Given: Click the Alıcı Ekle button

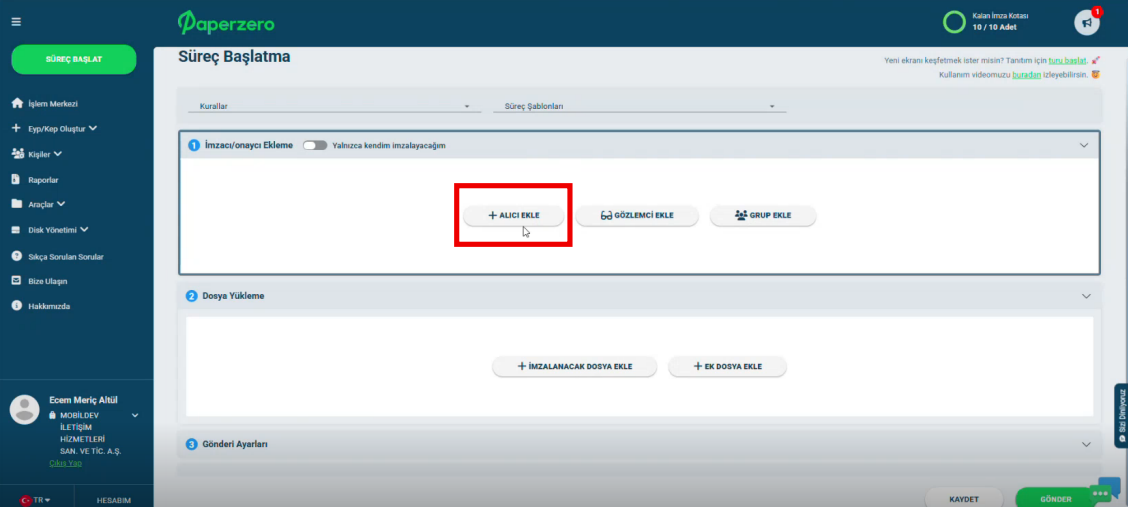Looking at the screenshot, I should [513, 215].
